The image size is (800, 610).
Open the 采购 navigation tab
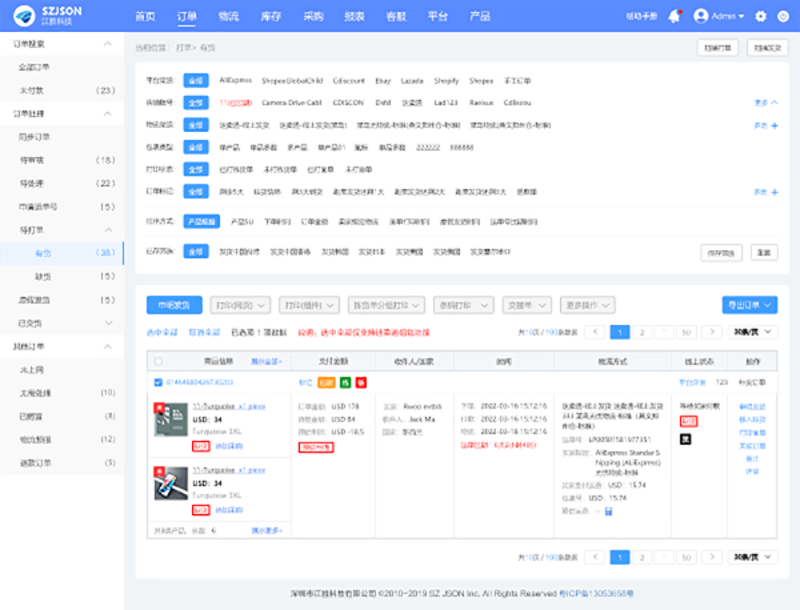pyautogui.click(x=313, y=16)
